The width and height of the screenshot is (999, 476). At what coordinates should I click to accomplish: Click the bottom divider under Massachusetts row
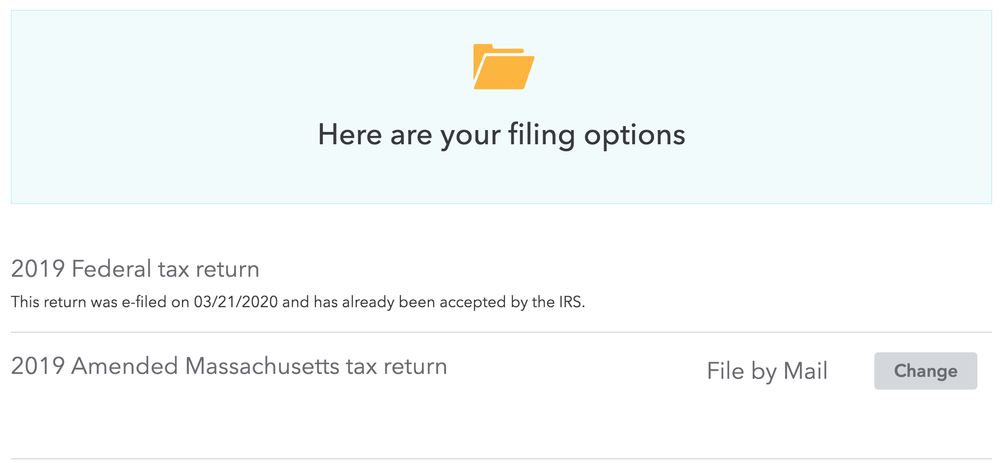tap(499, 459)
